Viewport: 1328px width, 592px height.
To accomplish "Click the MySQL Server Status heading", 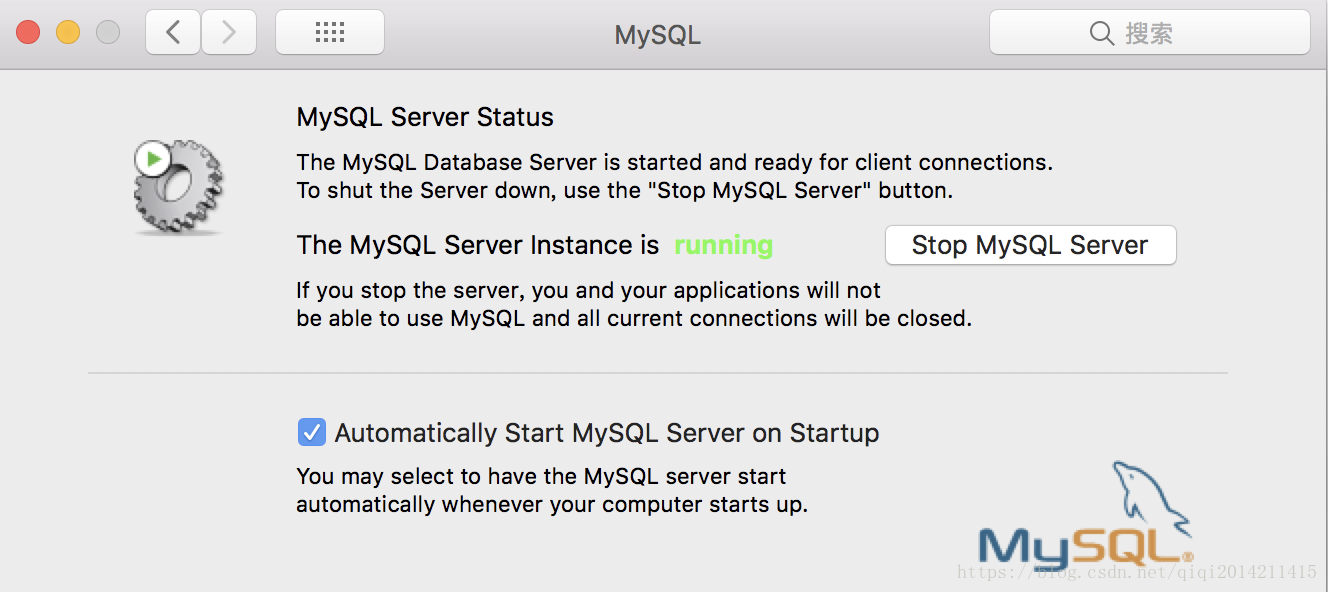I will point(425,117).
